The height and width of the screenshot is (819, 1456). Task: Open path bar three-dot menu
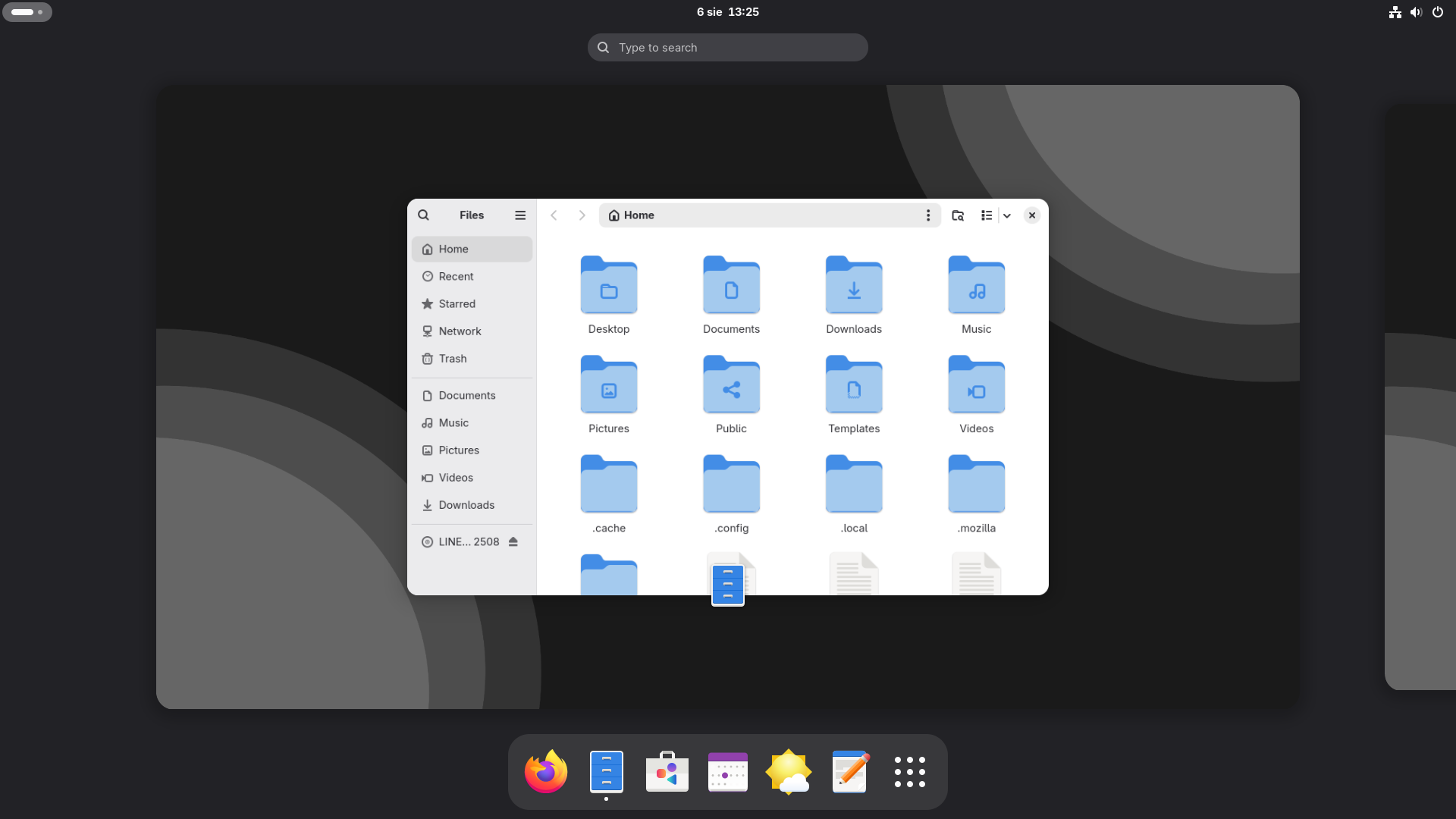(x=927, y=215)
